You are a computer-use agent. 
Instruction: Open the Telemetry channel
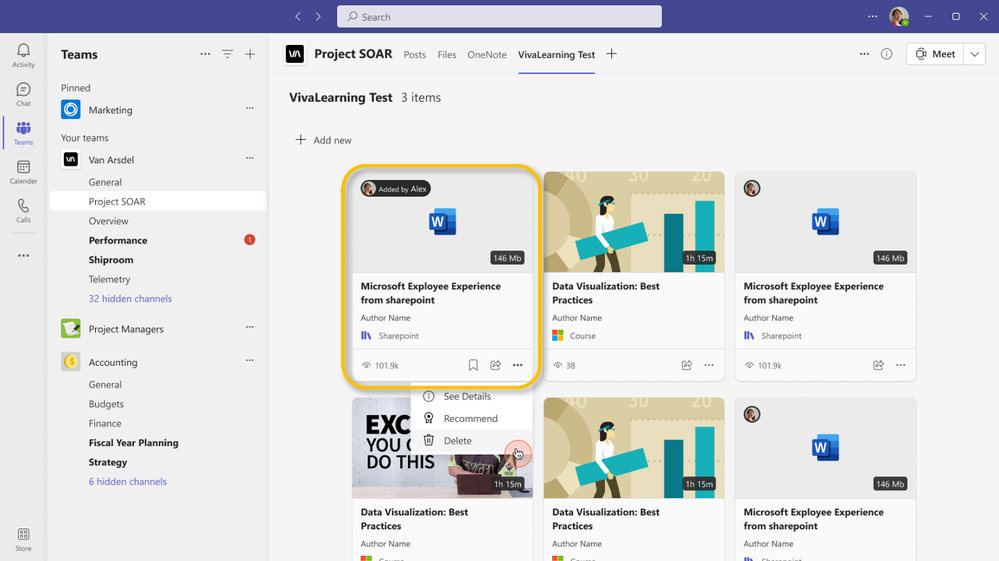click(109, 279)
